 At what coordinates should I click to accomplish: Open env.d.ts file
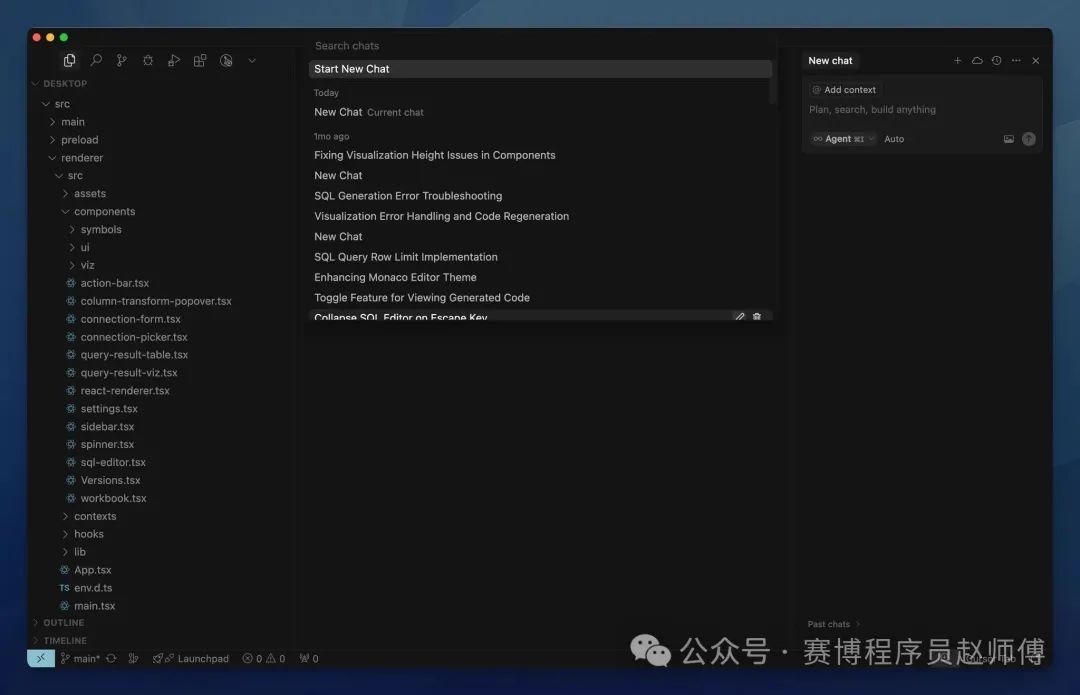93,588
